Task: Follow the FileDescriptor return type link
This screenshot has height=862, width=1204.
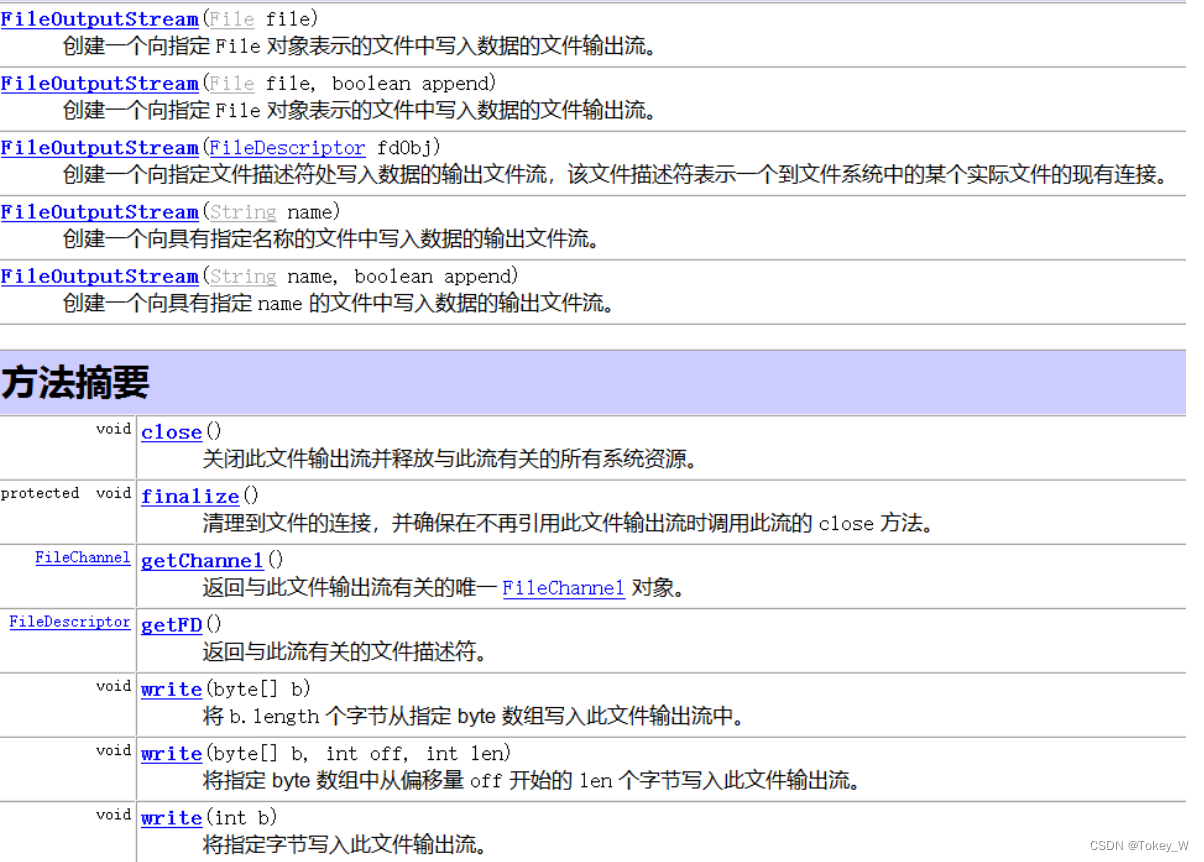Action: [69, 621]
